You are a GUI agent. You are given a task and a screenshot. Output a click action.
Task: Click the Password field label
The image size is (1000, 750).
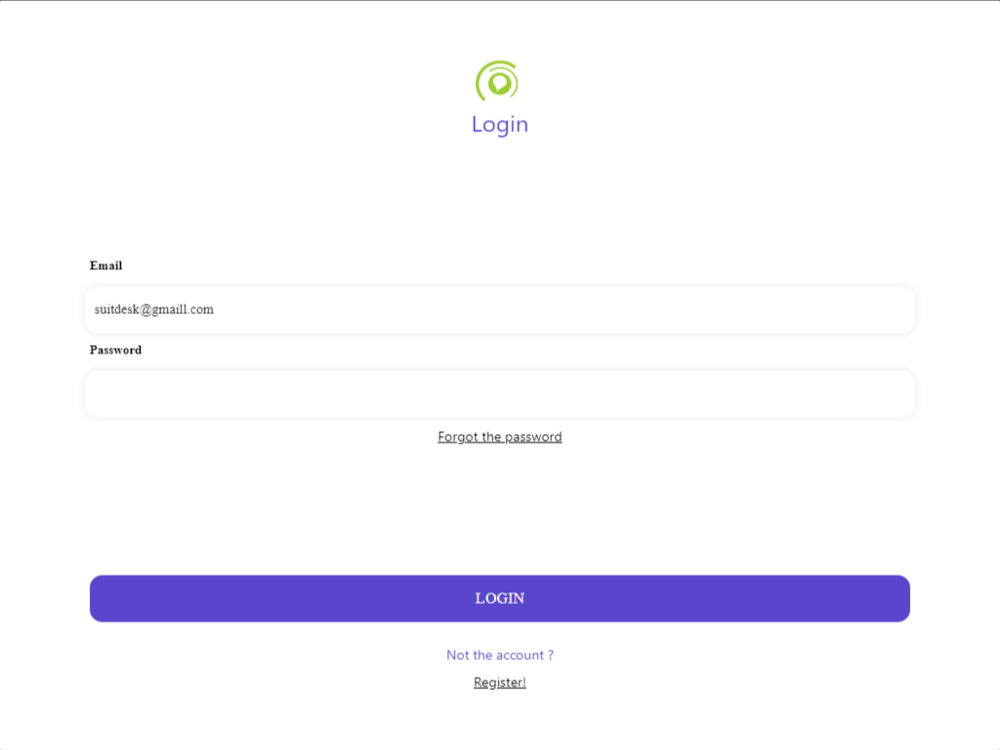115,350
